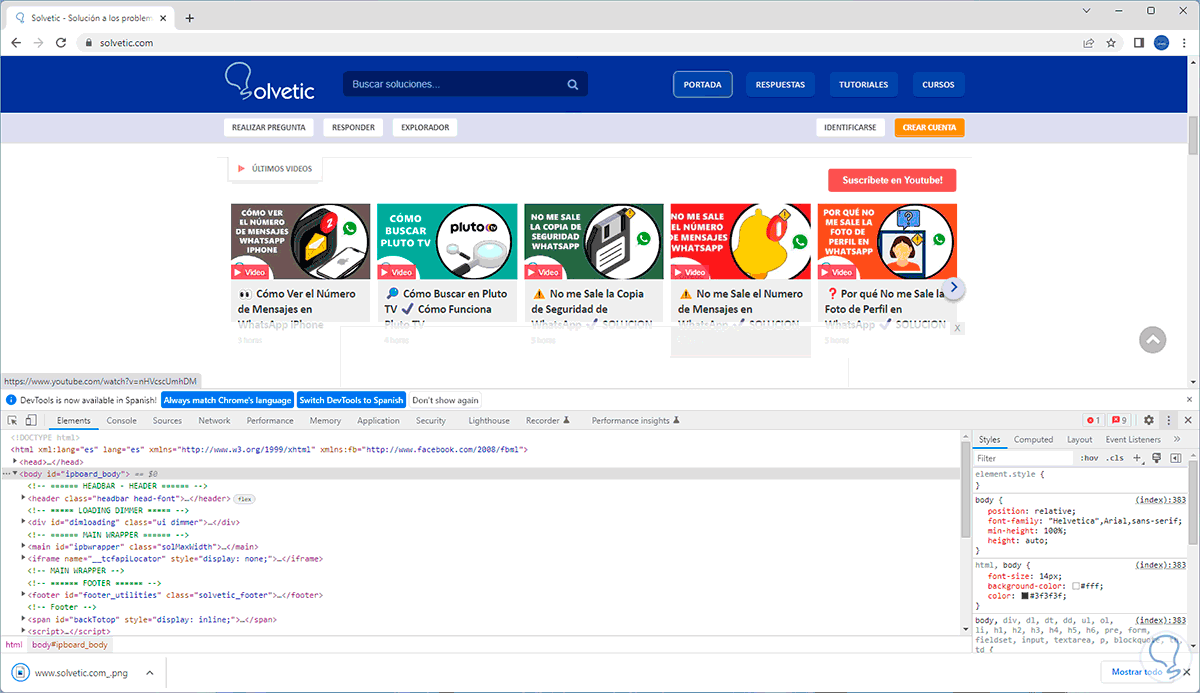Click the issues counter badge showing 9

coord(1120,421)
